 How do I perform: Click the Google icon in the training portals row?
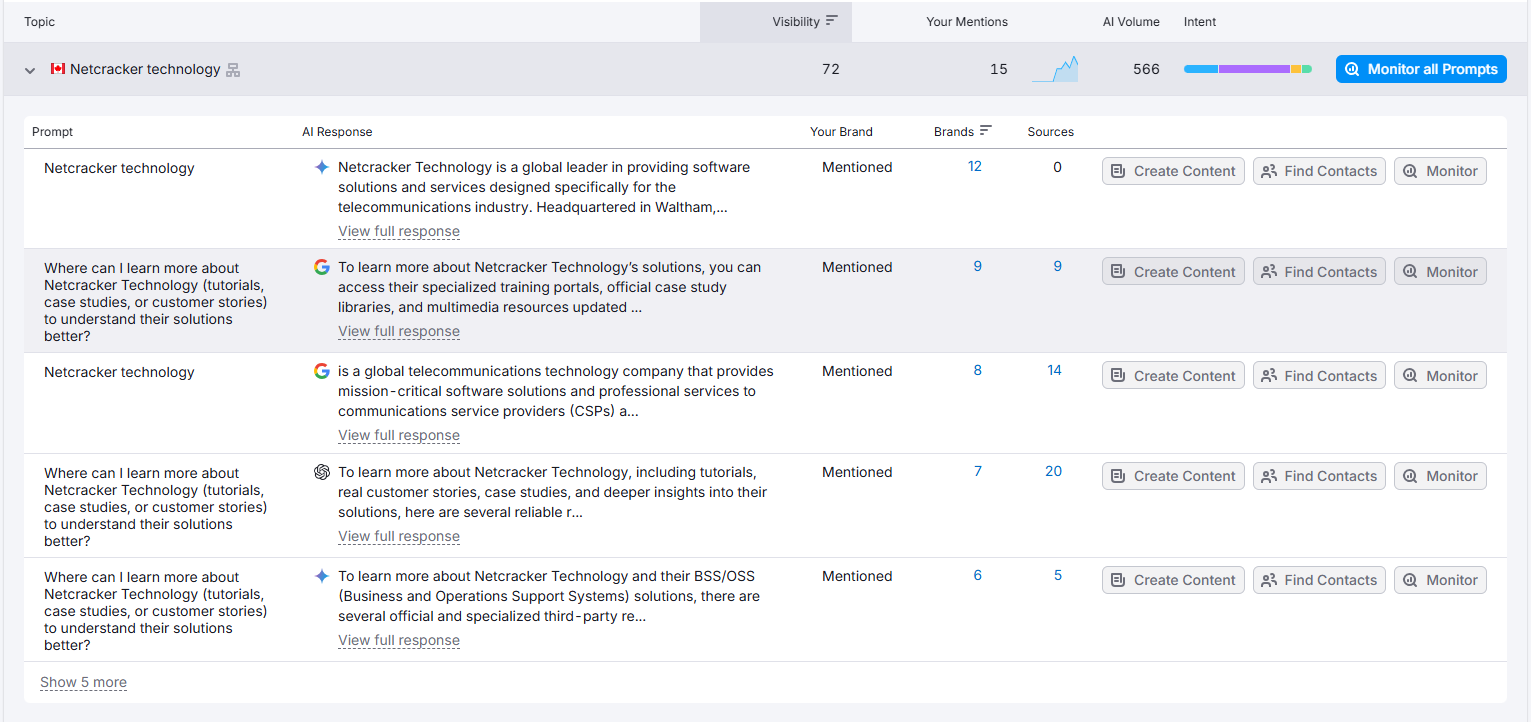[x=321, y=267]
